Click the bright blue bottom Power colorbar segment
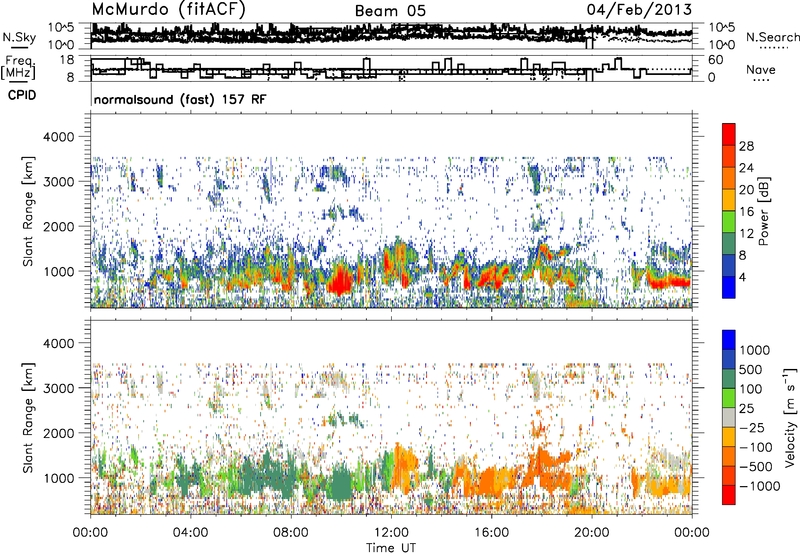 pyautogui.click(x=729, y=288)
